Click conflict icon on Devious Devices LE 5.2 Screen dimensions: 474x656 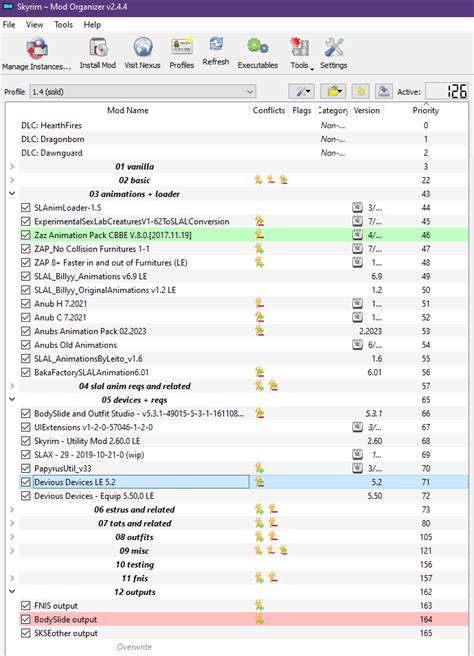tap(259, 482)
